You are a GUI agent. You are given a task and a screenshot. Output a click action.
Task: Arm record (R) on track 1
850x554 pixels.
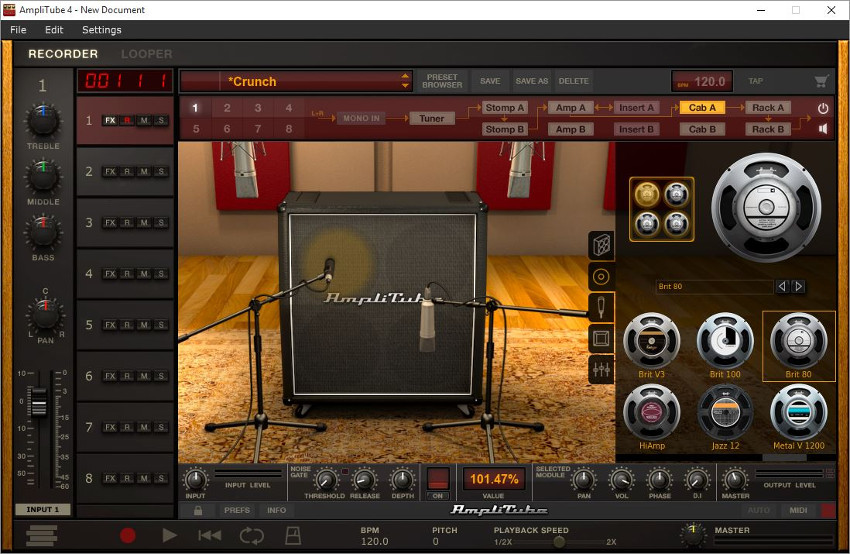[x=127, y=120]
